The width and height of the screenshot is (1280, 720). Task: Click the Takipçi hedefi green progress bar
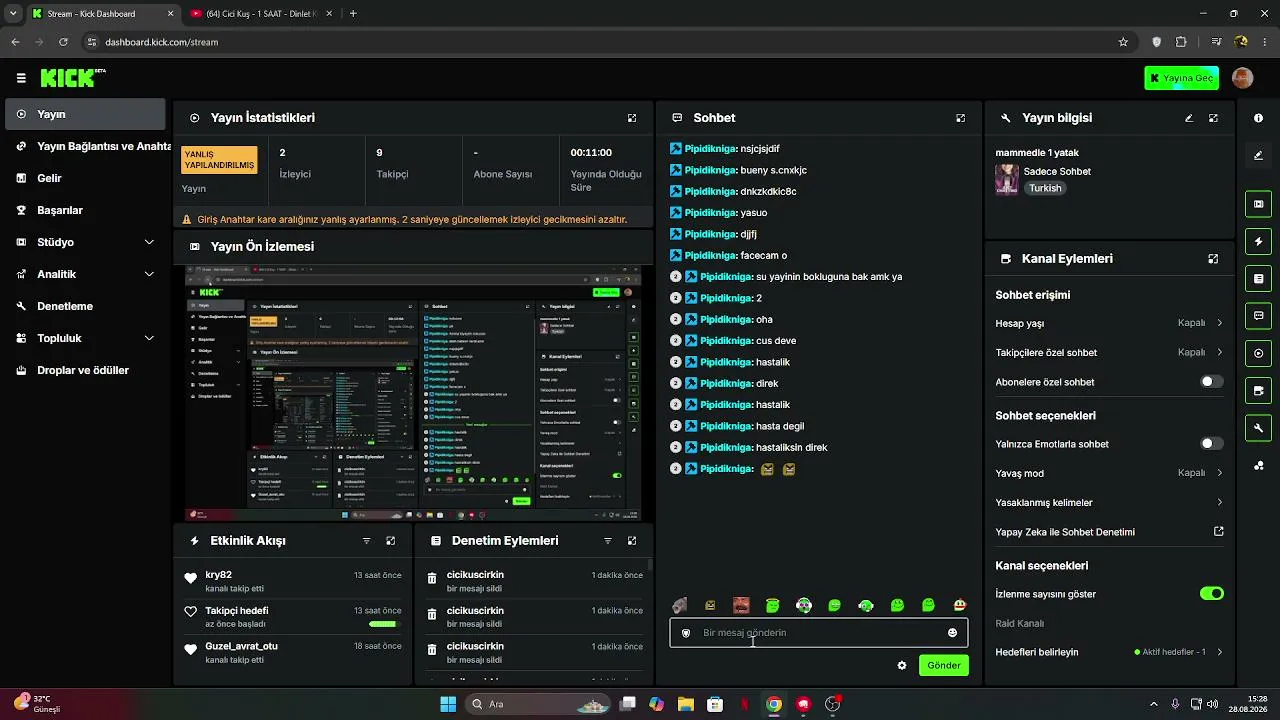coord(383,624)
